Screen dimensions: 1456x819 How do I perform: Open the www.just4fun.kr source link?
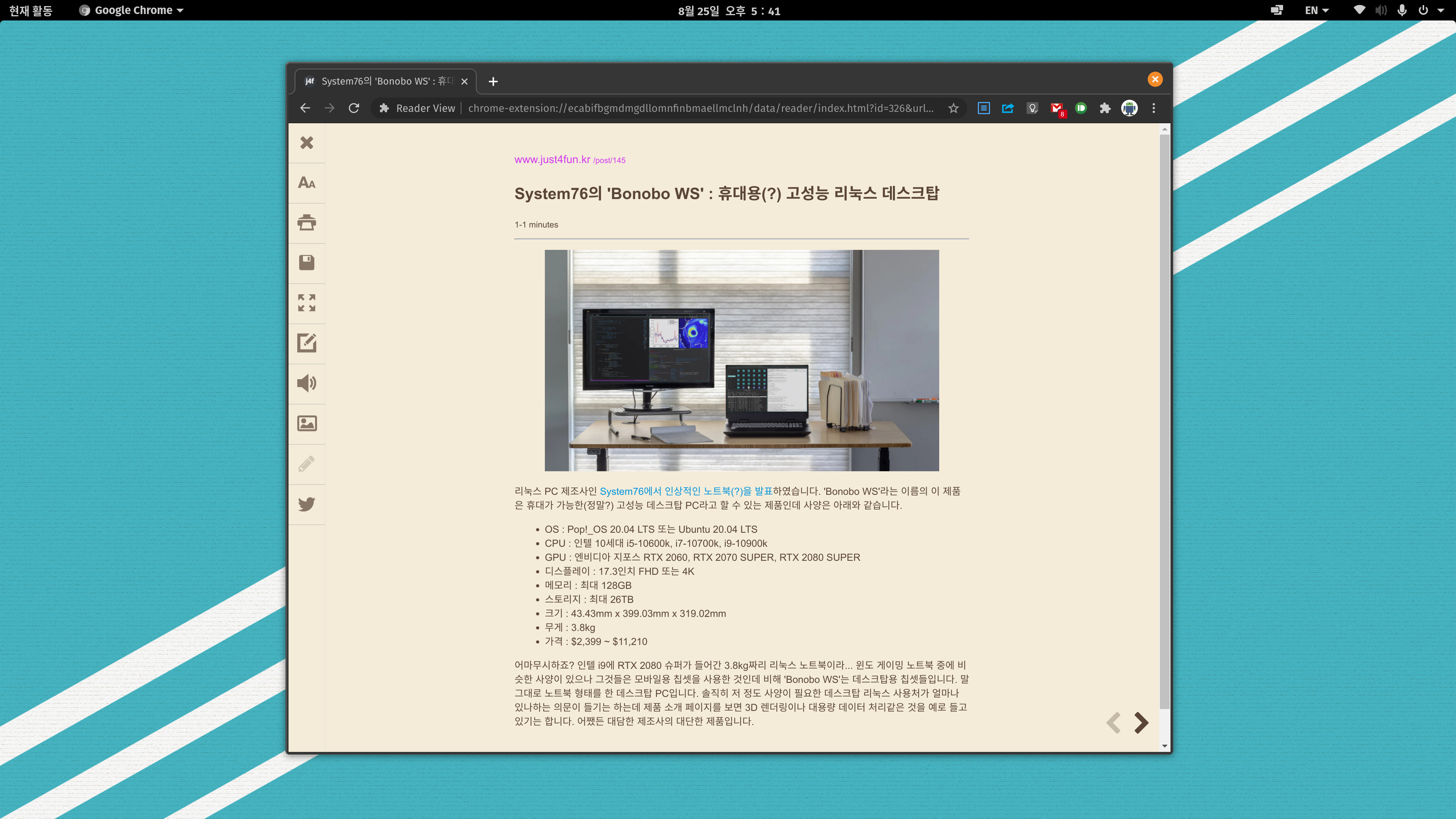(x=552, y=159)
